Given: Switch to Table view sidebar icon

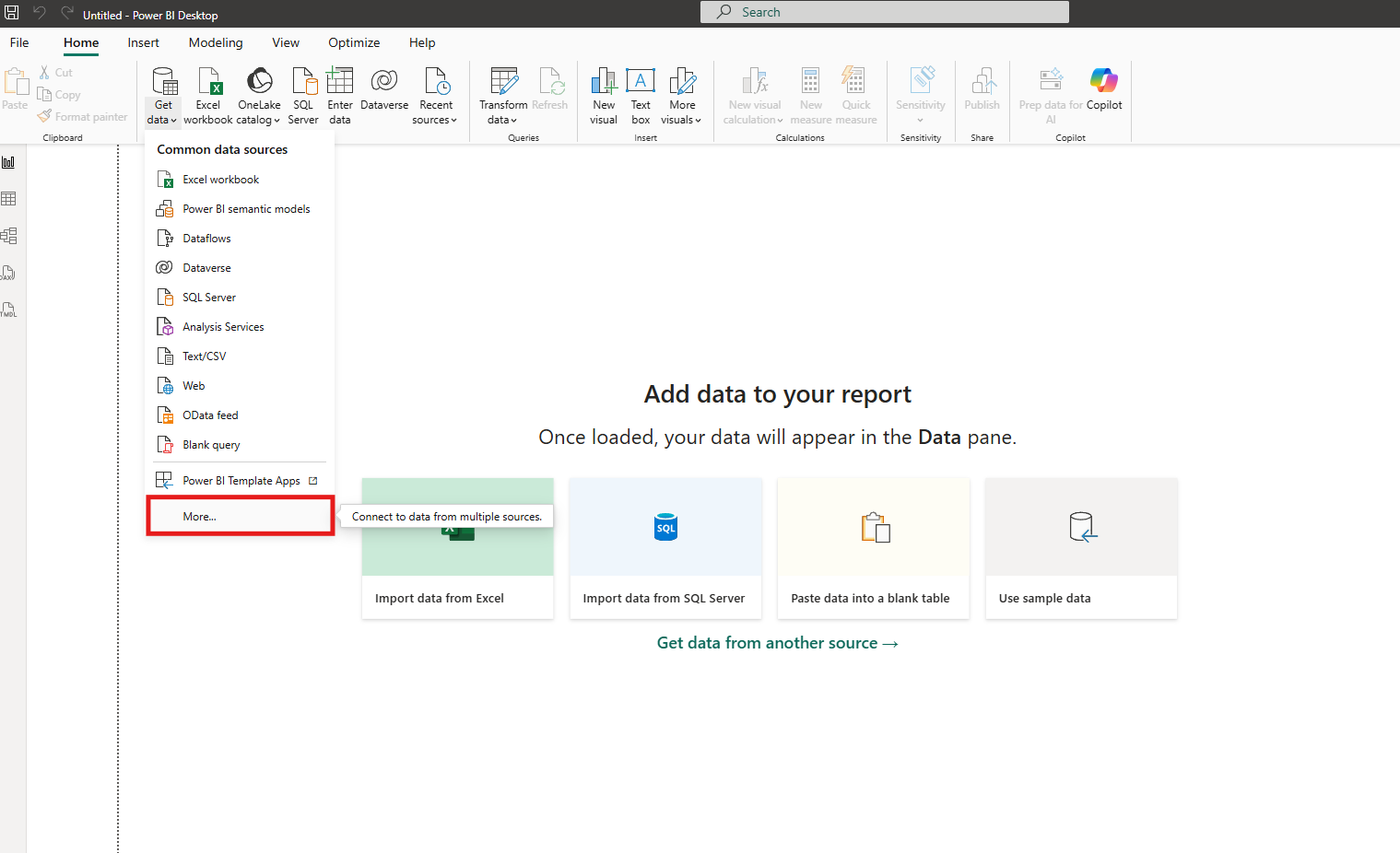Looking at the screenshot, I should point(9,199).
